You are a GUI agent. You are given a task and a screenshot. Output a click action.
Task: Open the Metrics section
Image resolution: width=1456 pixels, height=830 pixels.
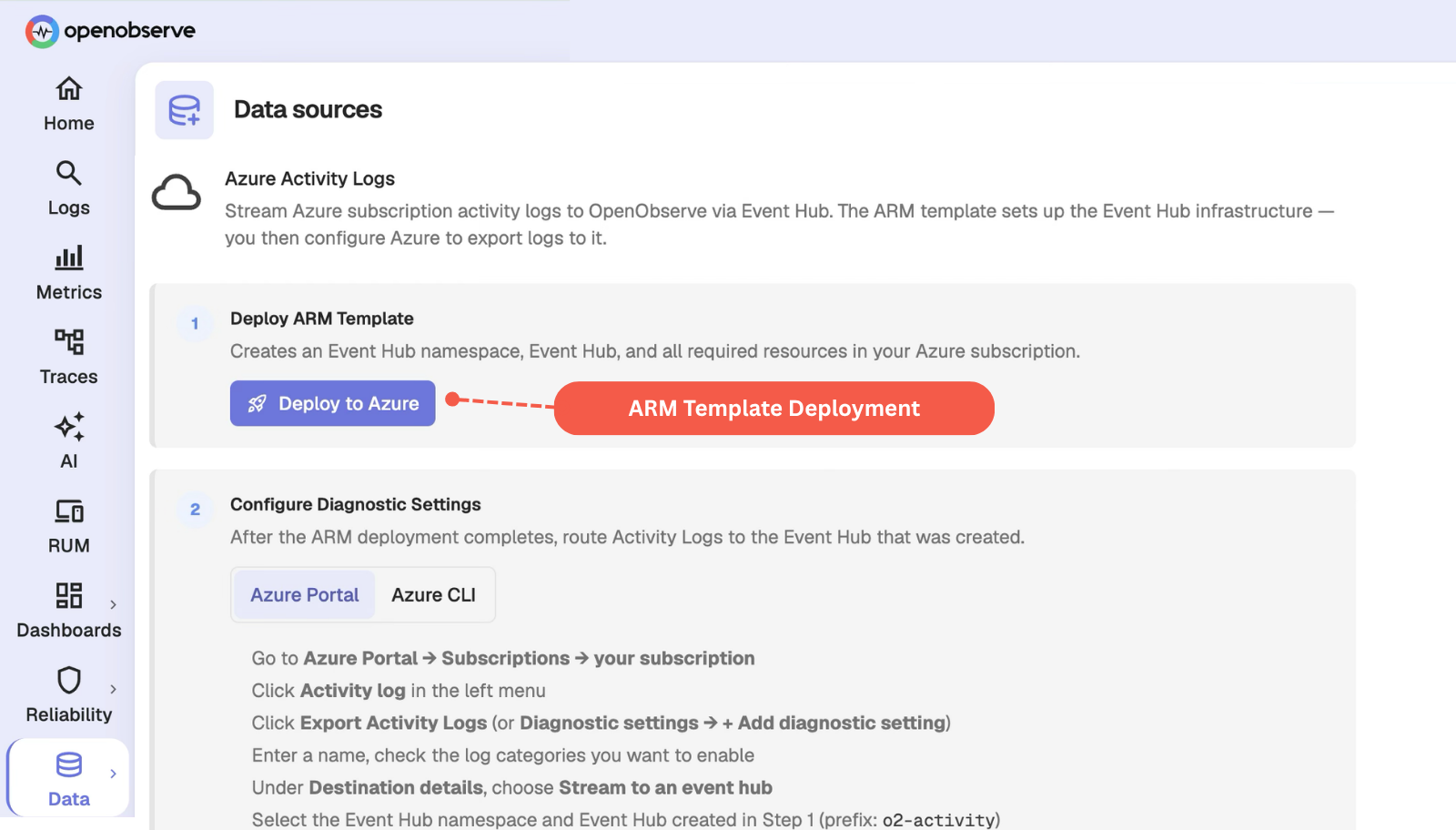pos(69,274)
